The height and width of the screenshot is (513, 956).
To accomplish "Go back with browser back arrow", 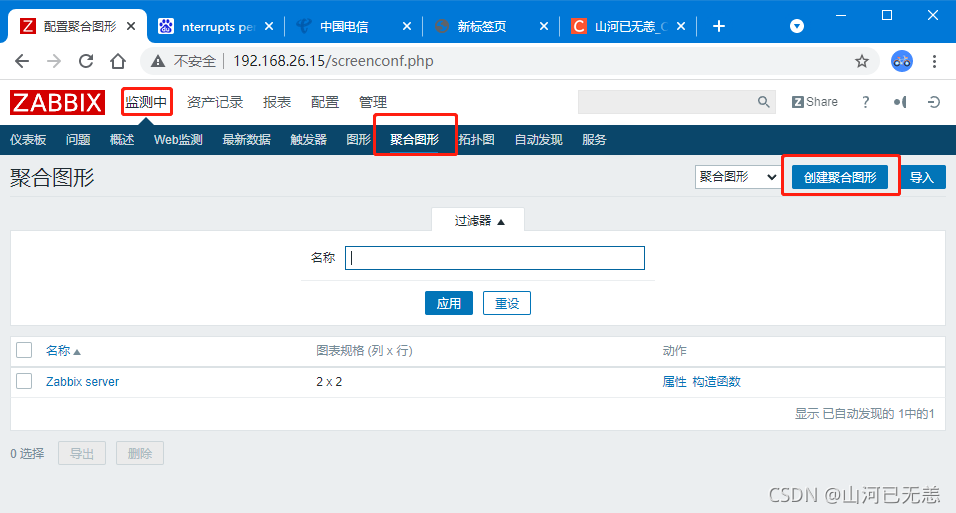I will 22,61.
